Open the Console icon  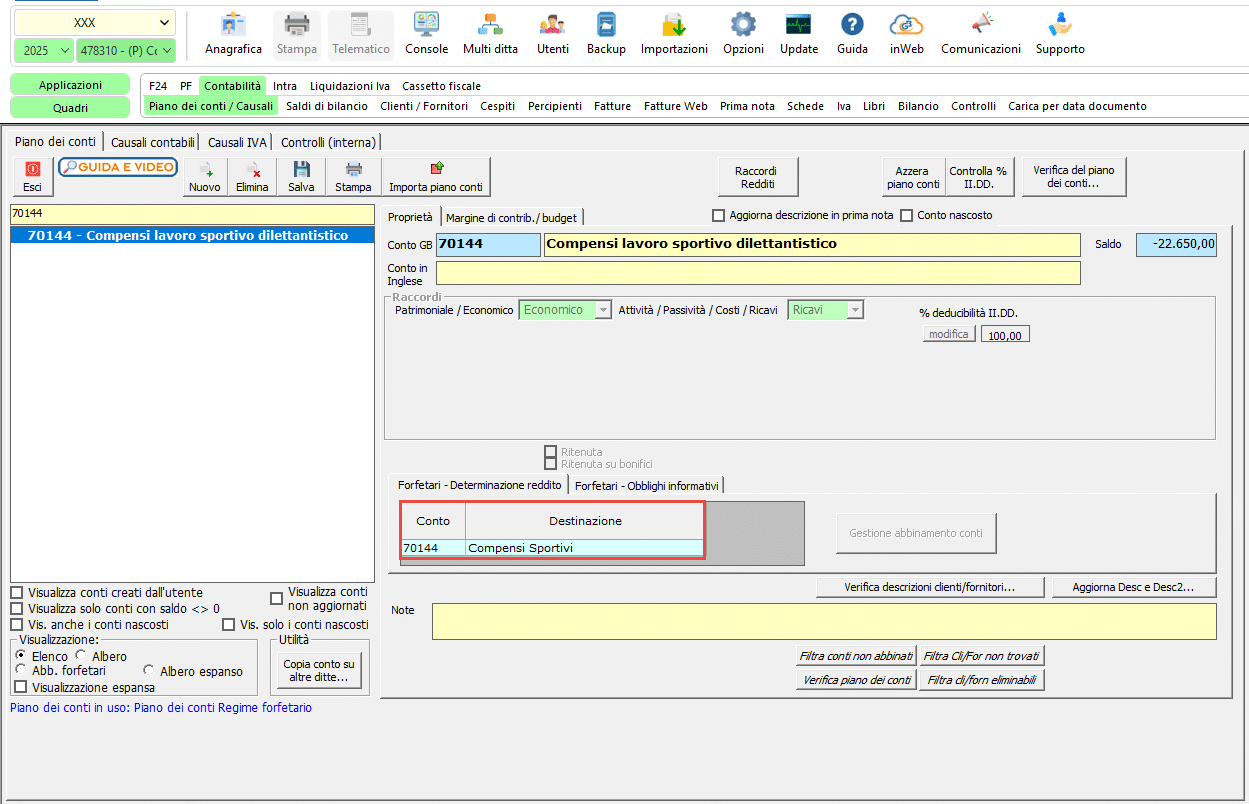tap(426, 35)
